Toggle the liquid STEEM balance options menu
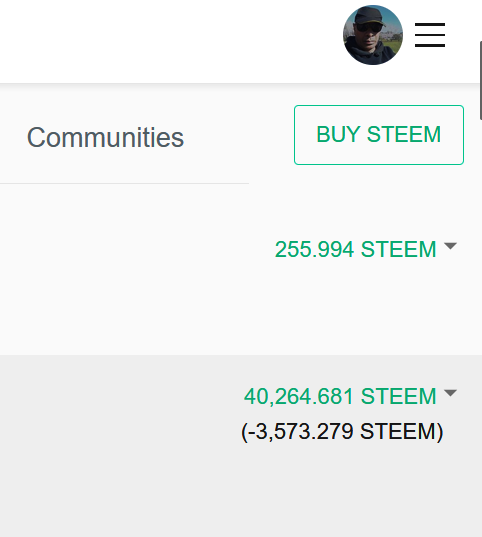The width and height of the screenshot is (482, 537). tap(450, 246)
